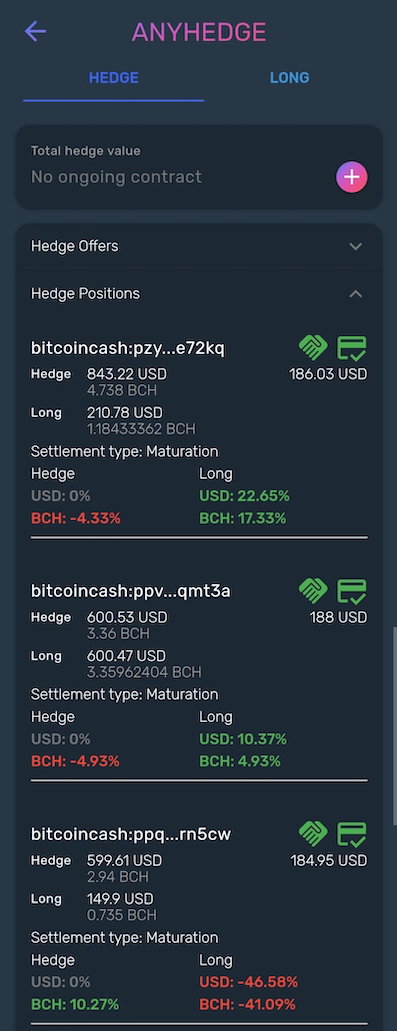The width and height of the screenshot is (397, 1031).
Task: Add new hedge contract with plus button
Action: pyautogui.click(x=352, y=177)
